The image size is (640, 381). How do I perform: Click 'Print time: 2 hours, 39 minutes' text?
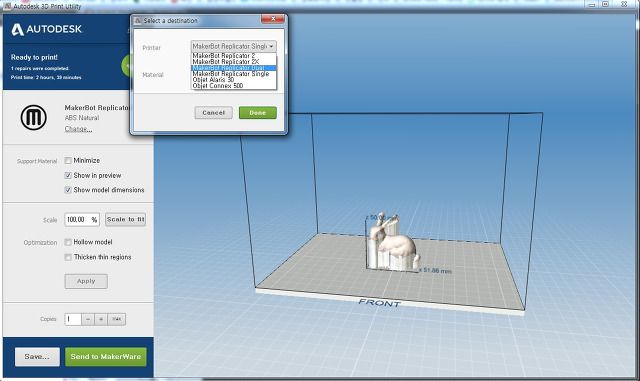pyautogui.click(x=46, y=77)
